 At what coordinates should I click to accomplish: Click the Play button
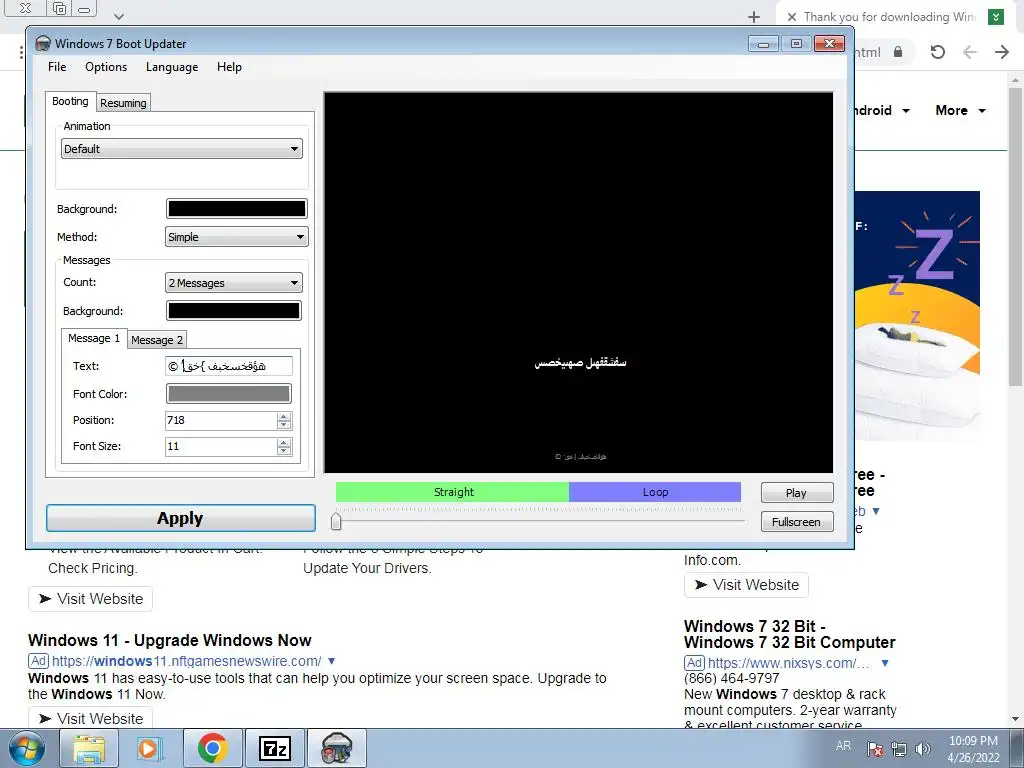pos(797,492)
